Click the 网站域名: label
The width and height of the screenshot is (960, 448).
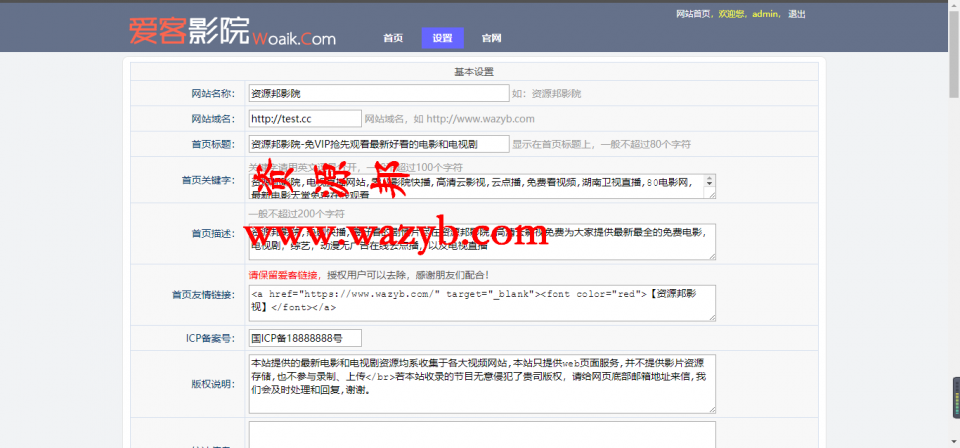point(213,119)
